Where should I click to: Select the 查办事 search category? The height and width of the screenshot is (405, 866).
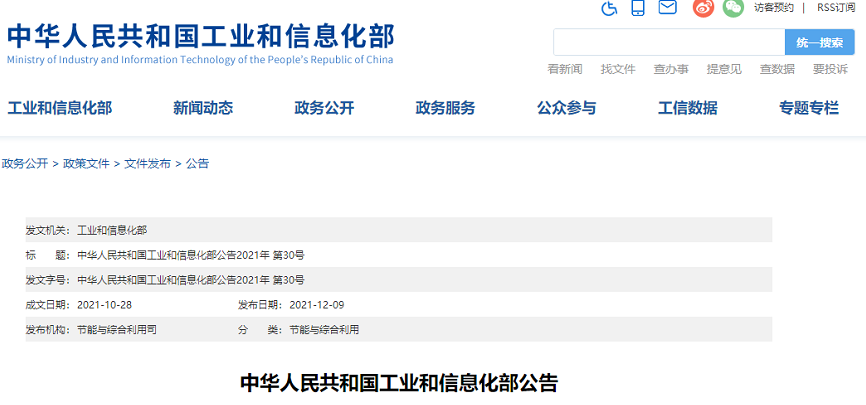671,69
